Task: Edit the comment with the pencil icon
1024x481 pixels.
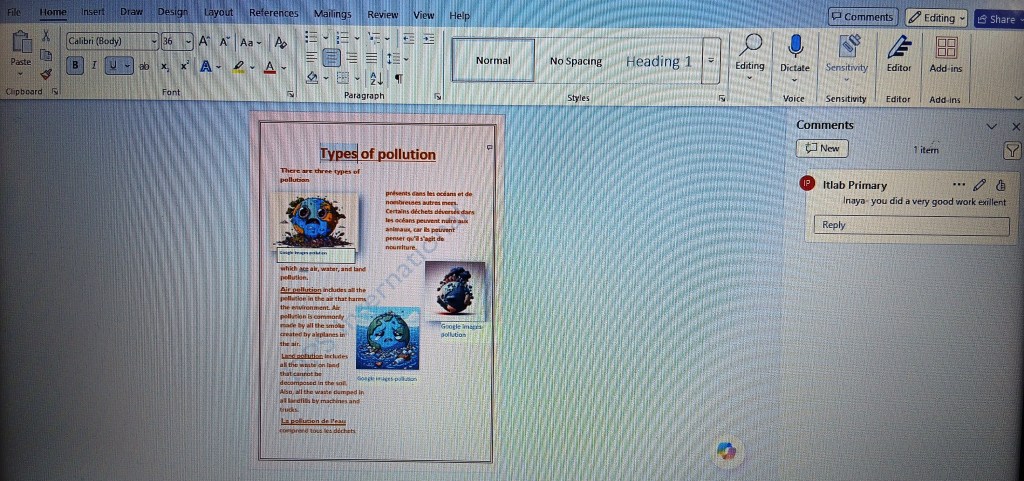Action: [980, 185]
